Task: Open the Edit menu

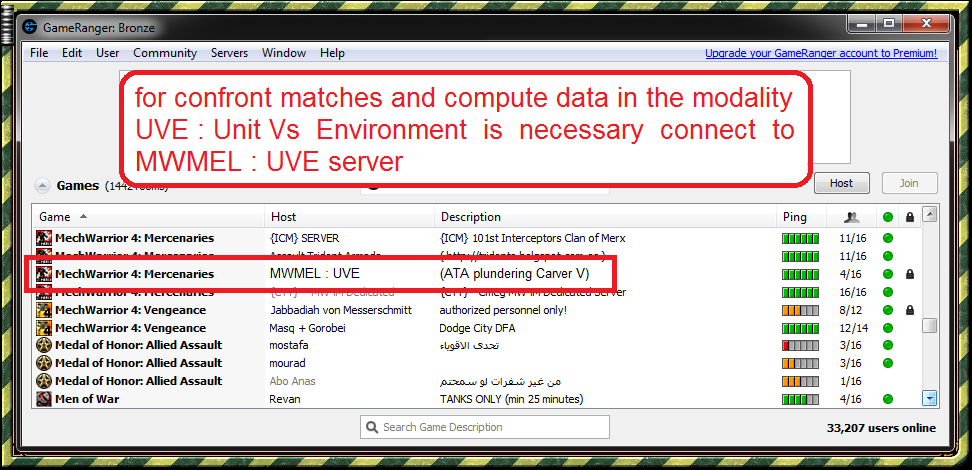Action: 72,53
